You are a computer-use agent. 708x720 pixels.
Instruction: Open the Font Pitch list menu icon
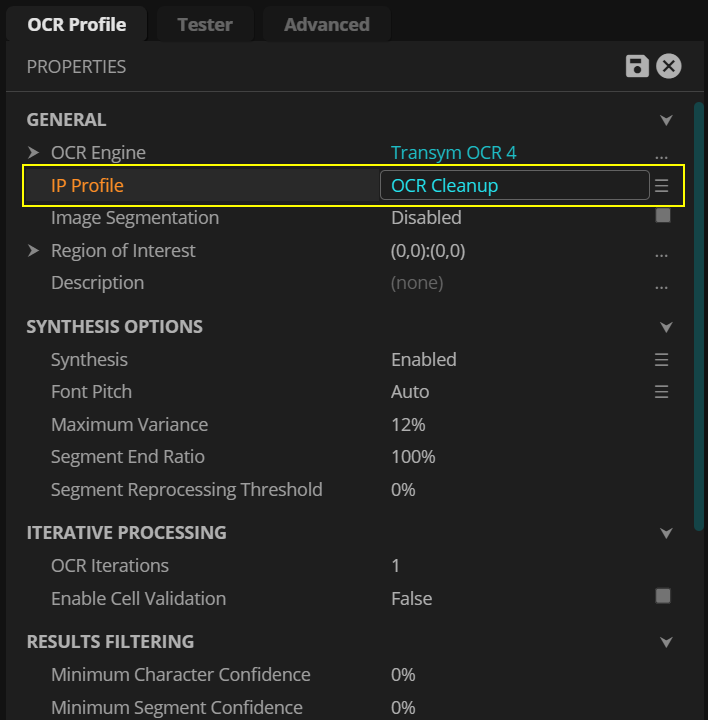coord(661,392)
